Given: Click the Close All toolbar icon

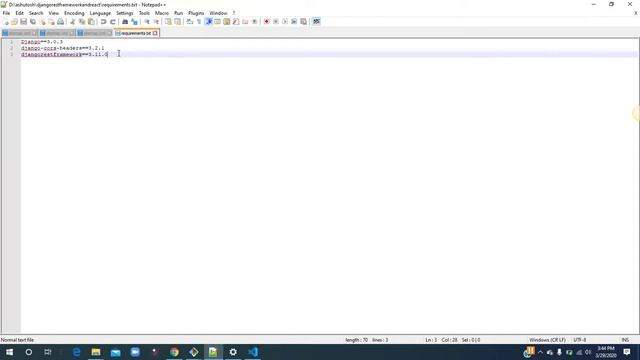Looking at the screenshot, I should (x=51, y=22).
